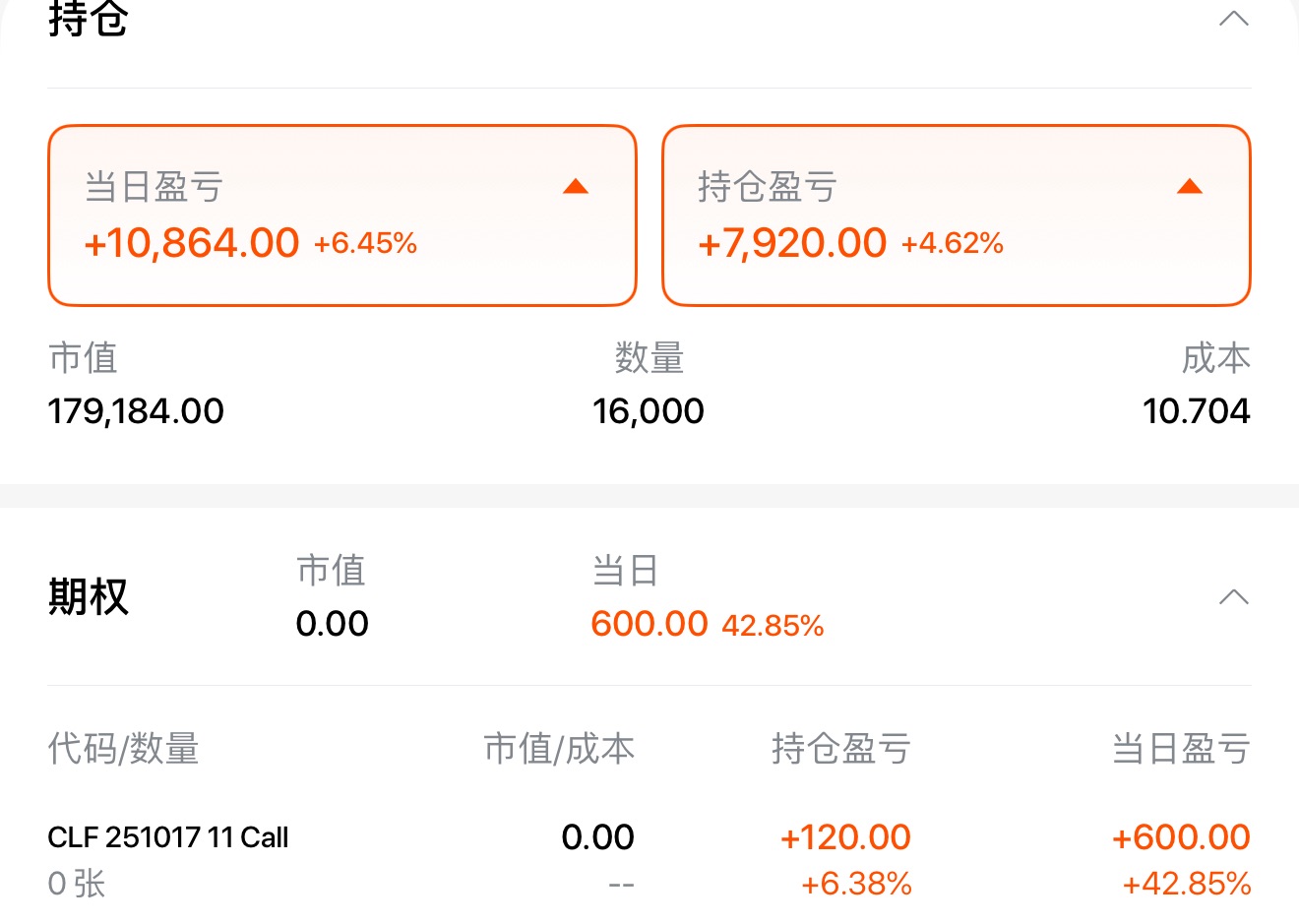The width and height of the screenshot is (1299, 924).
Task: Collapse the 持仓 section chevron
Action: point(1233,19)
